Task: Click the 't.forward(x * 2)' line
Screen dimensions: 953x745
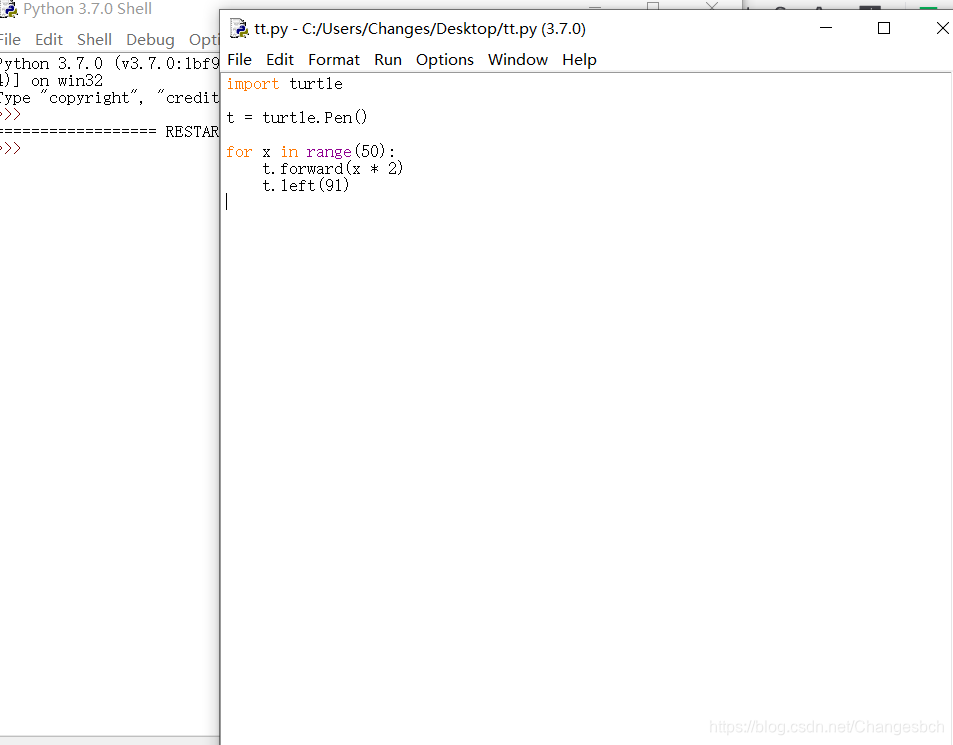Action: tap(332, 168)
